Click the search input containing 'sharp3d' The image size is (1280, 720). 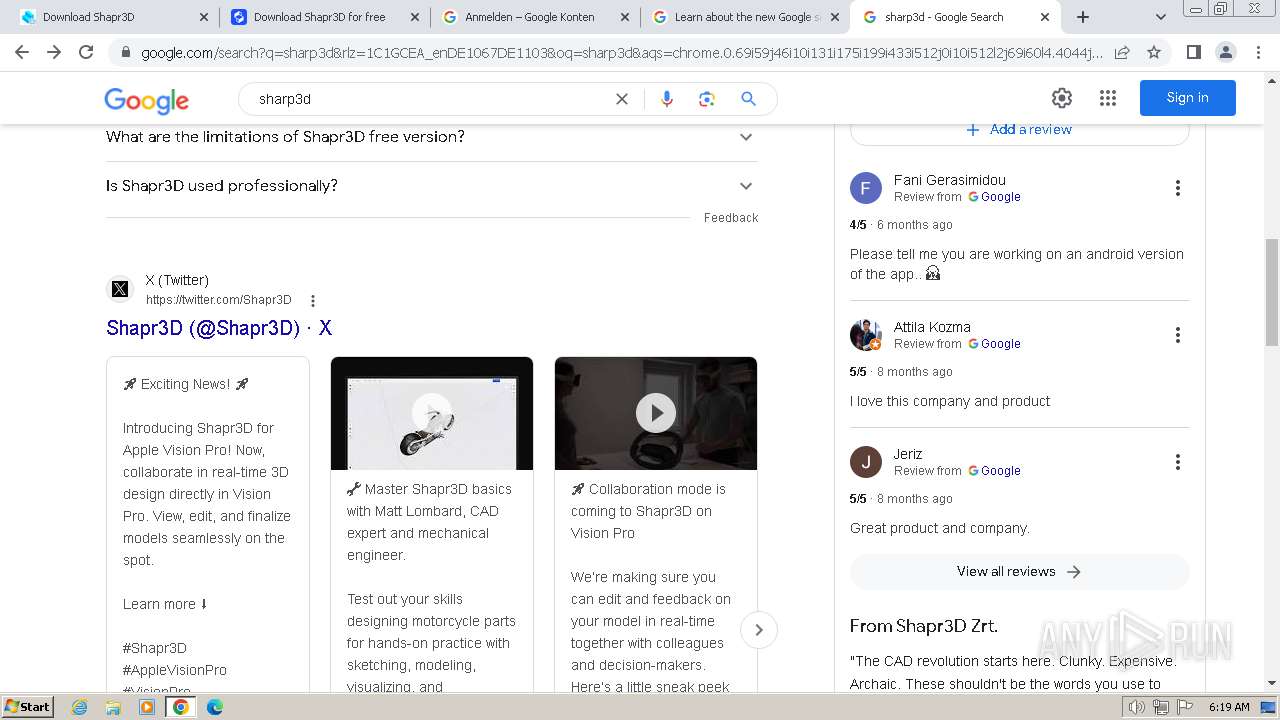tap(430, 99)
